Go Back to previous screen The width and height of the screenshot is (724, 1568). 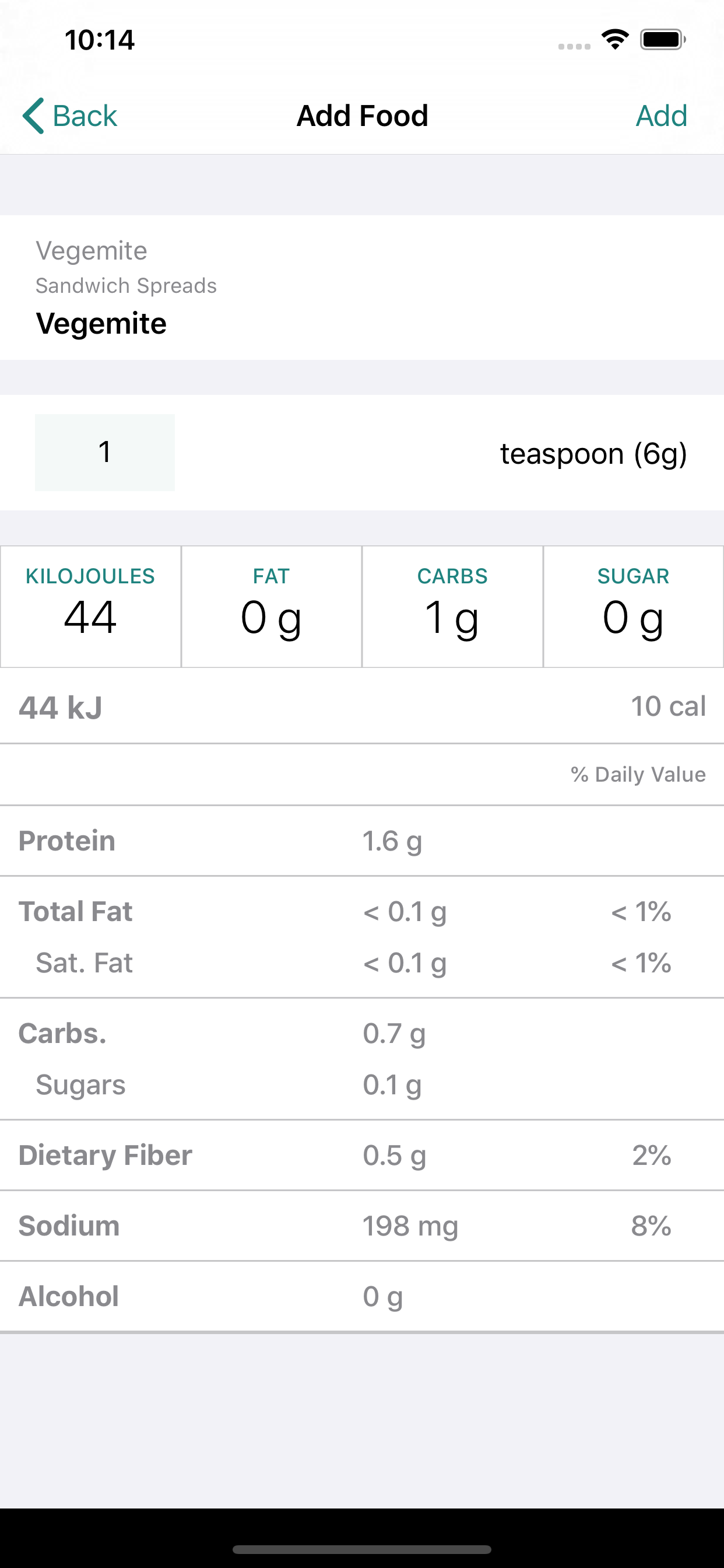69,116
